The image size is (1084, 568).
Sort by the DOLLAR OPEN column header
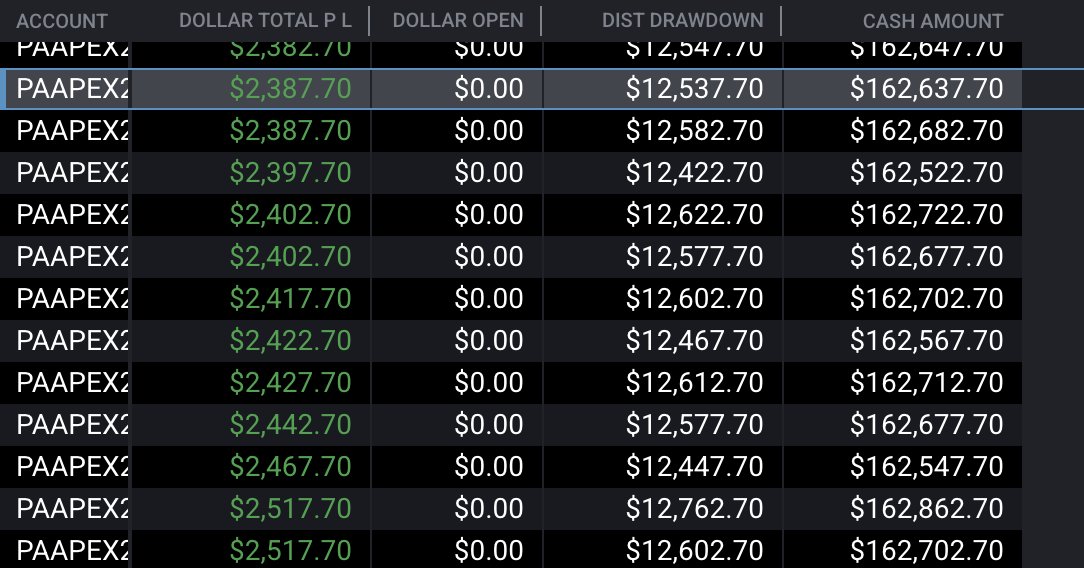click(458, 21)
